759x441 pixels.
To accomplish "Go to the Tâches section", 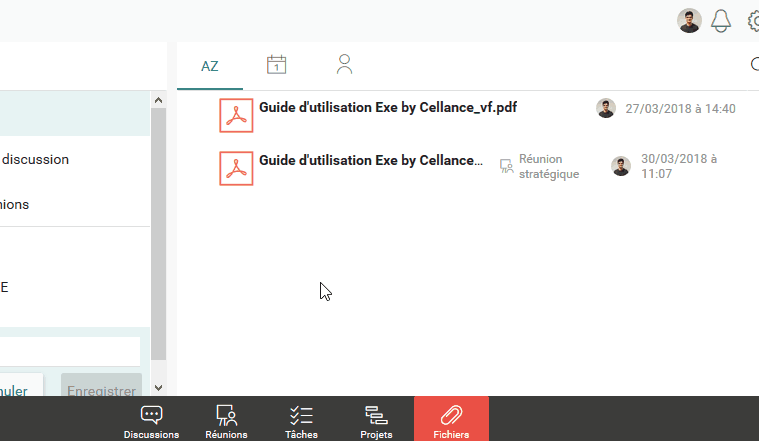I will [x=301, y=420].
